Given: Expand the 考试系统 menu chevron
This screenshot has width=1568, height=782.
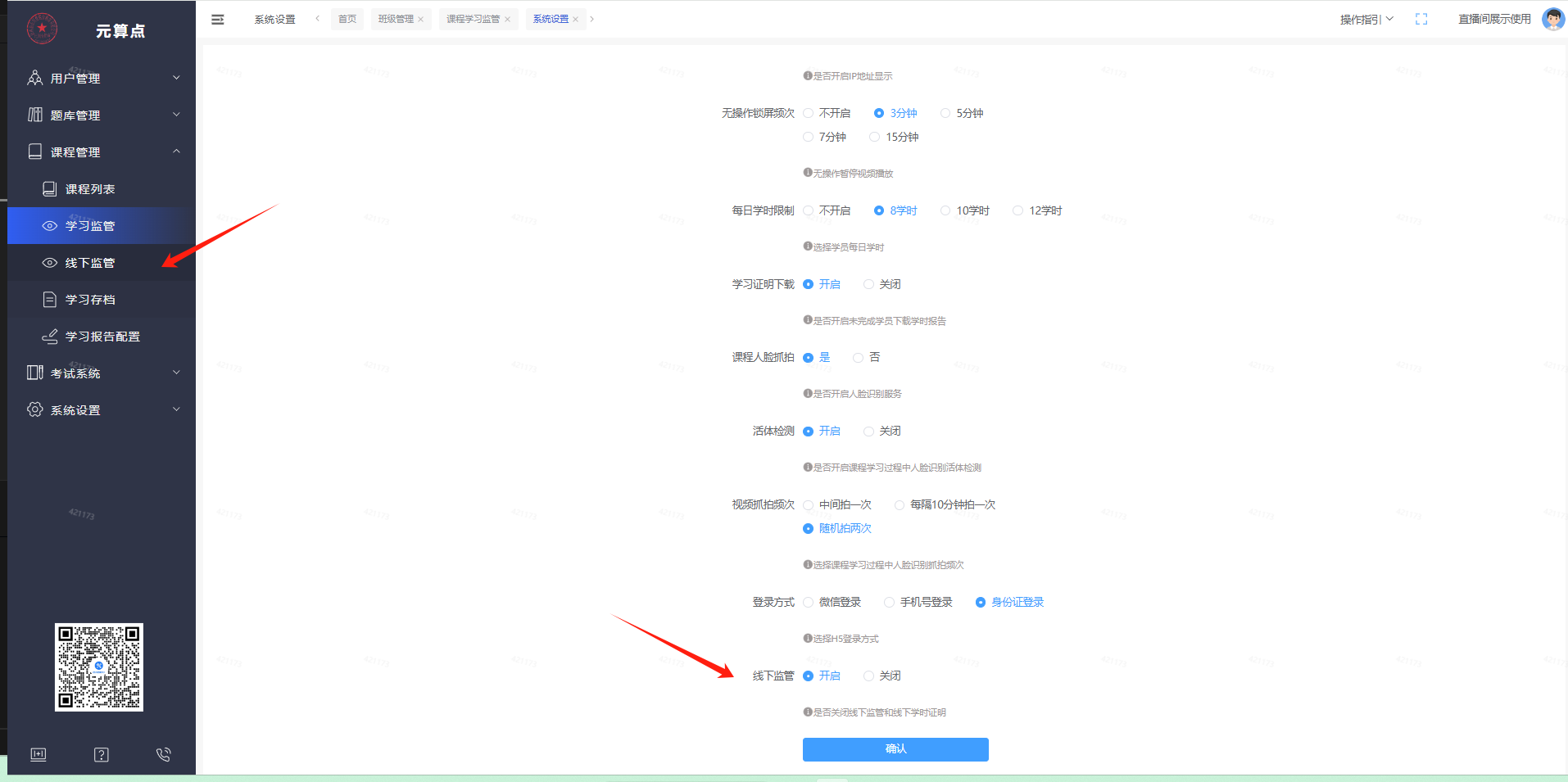Looking at the screenshot, I should click(176, 373).
